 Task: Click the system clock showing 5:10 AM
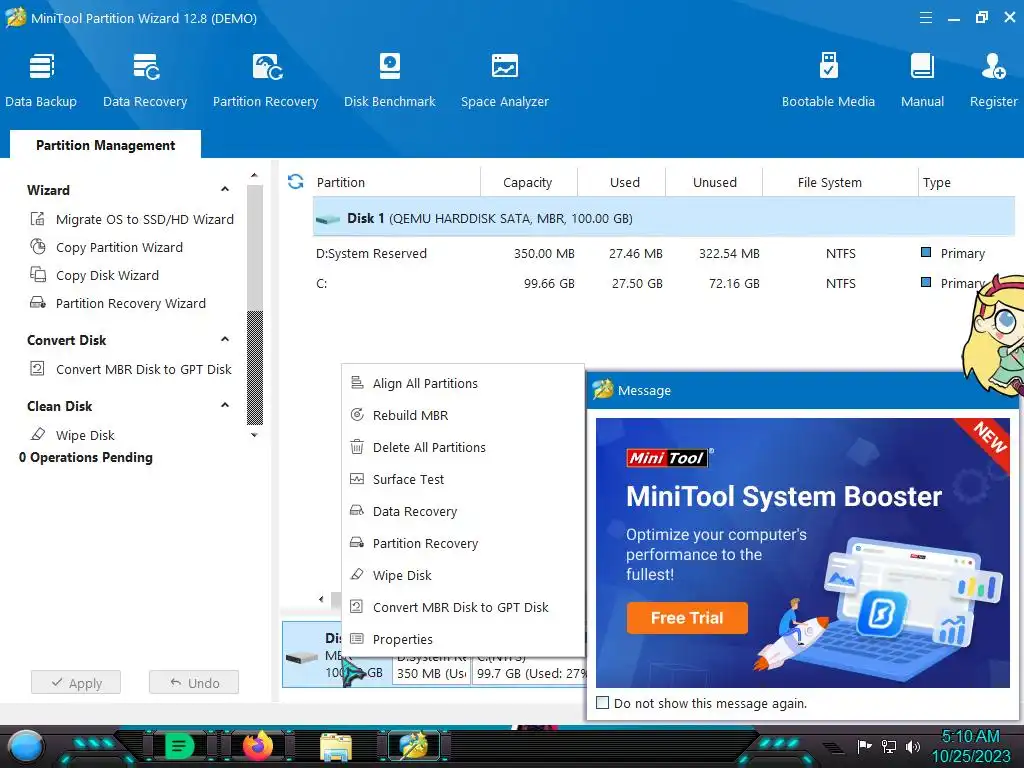click(970, 746)
